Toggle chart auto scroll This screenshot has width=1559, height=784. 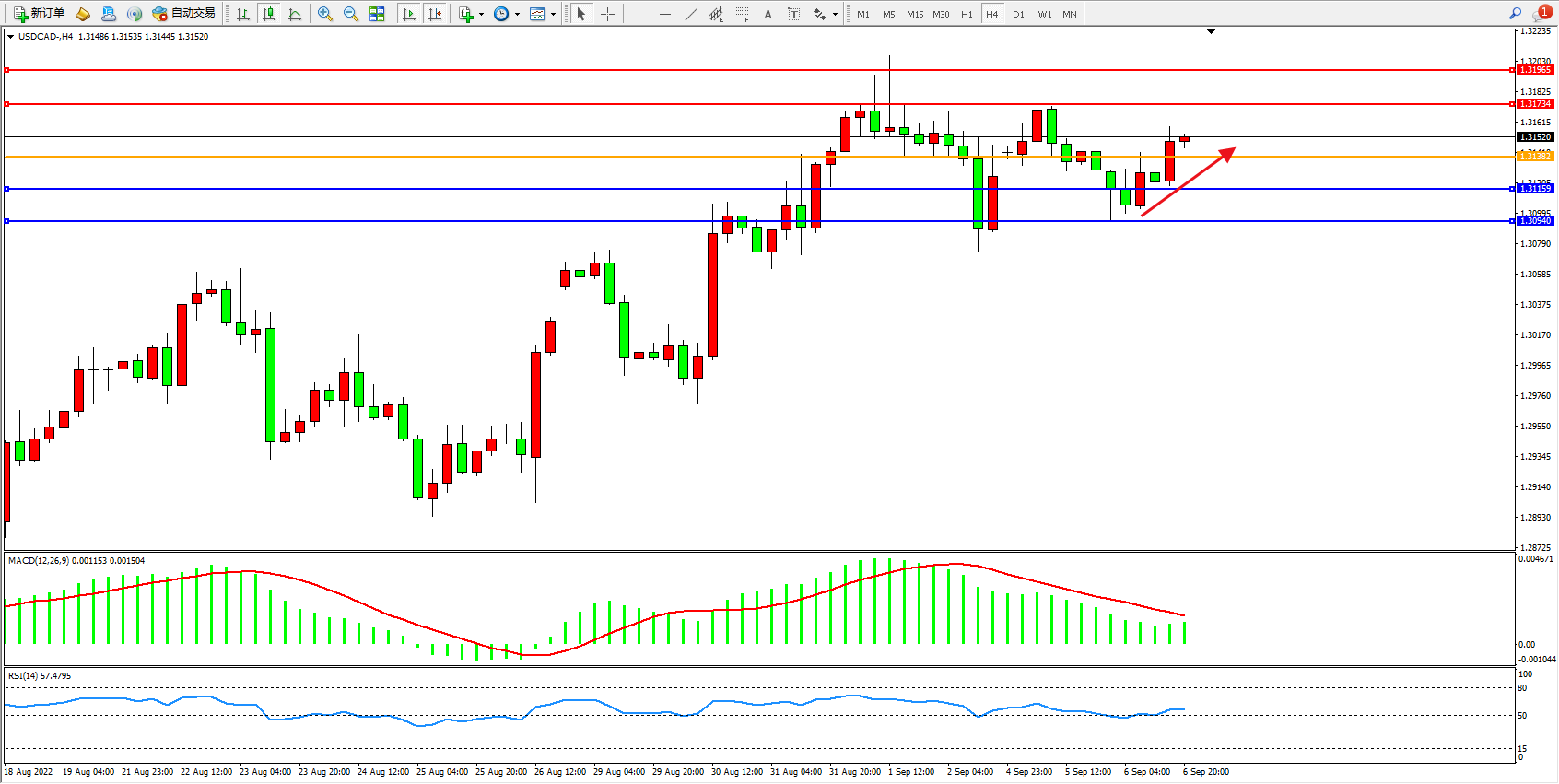409,14
